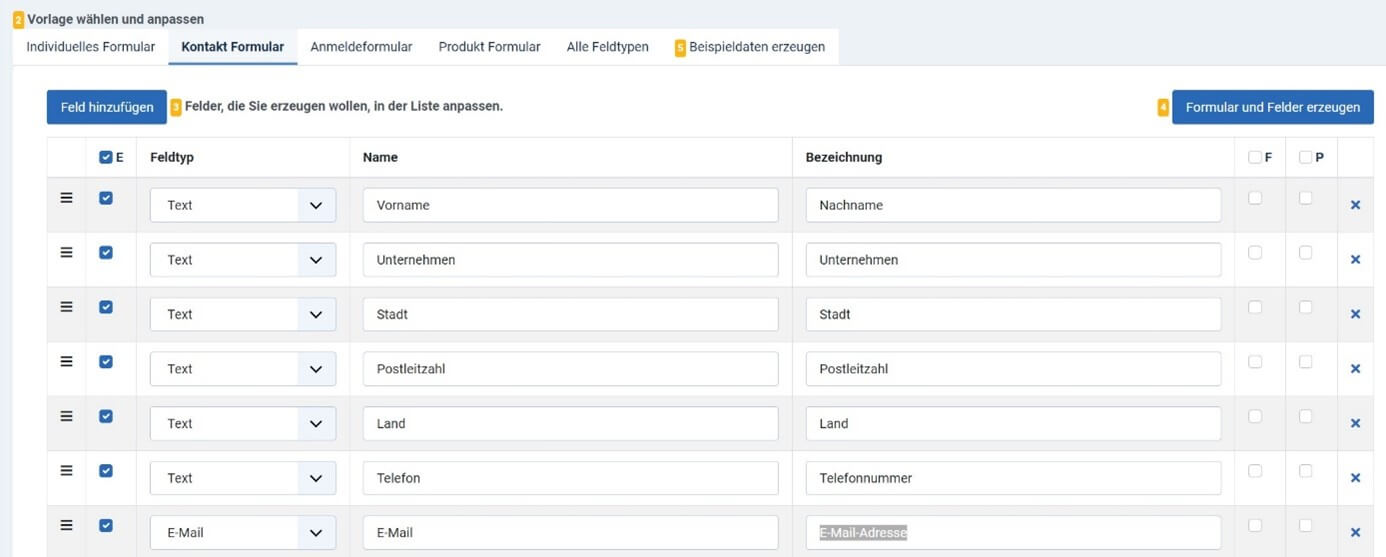The height and width of the screenshot is (557, 1386).
Task: Uncheck the E checkbox for Unternehmen row
Action: [x=106, y=253]
